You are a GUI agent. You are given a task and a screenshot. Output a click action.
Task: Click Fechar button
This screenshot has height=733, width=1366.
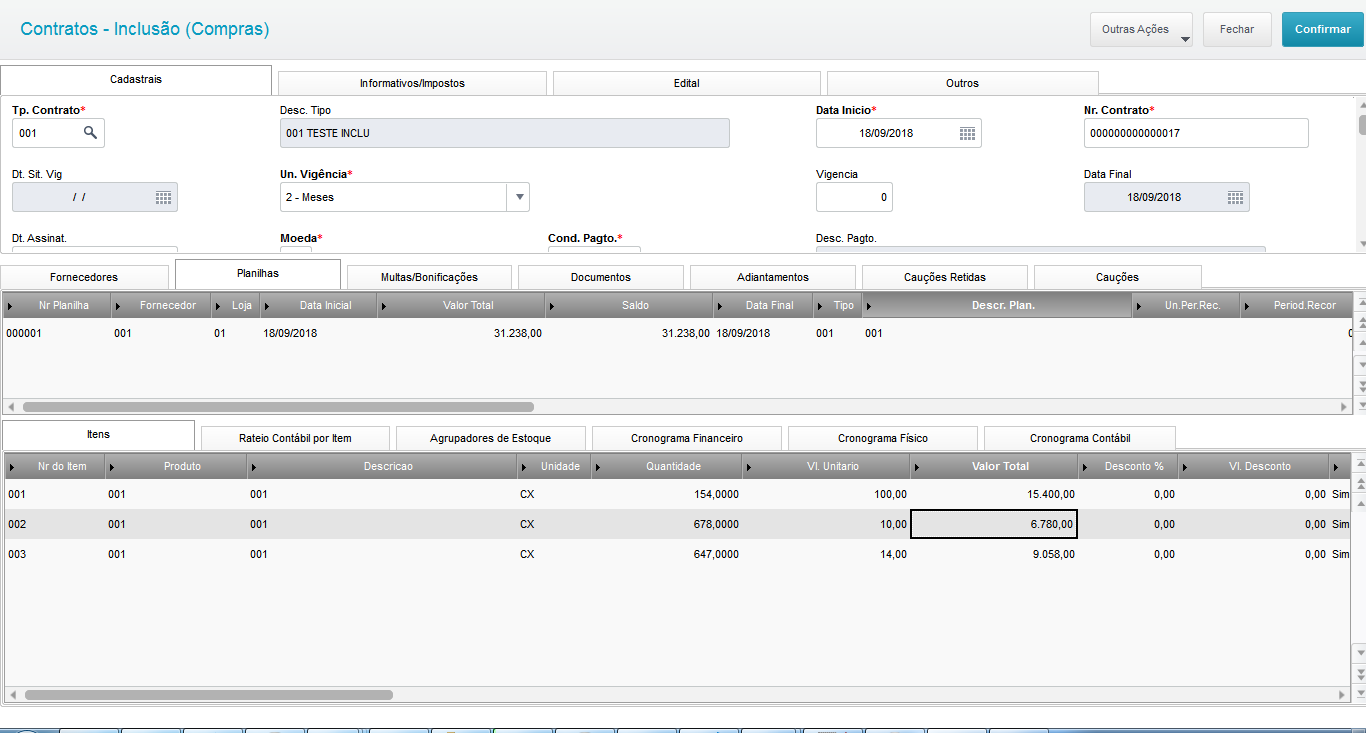tap(1237, 29)
